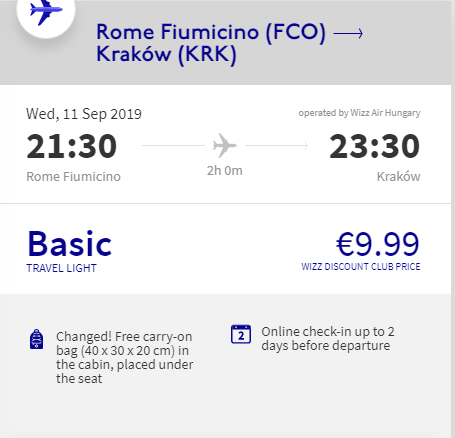455x438 pixels.
Task: Click the route arrow after FCO
Action: (x=348, y=33)
